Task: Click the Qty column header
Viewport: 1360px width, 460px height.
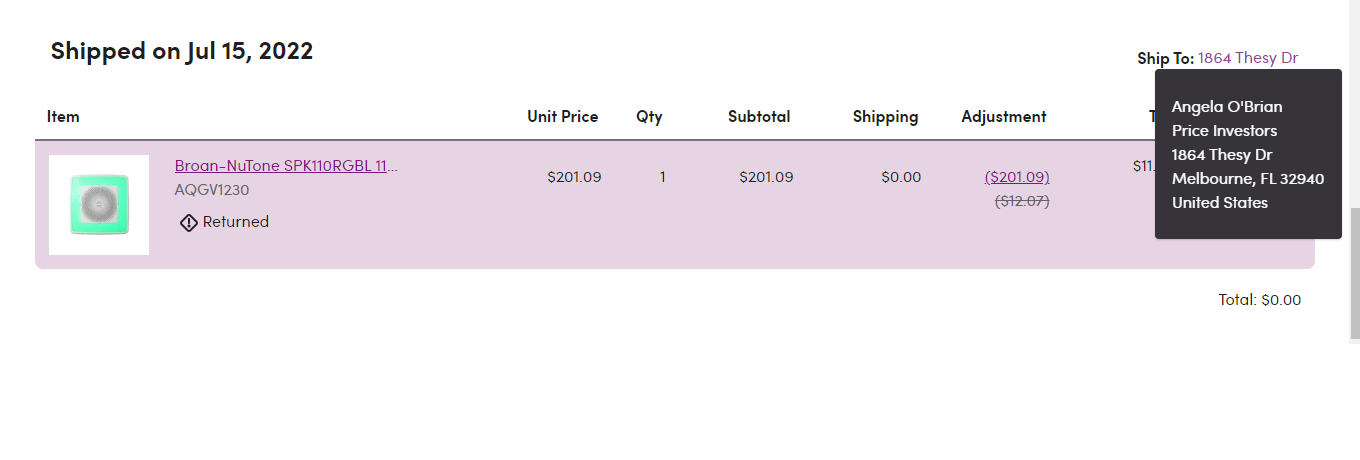Action: point(649,116)
